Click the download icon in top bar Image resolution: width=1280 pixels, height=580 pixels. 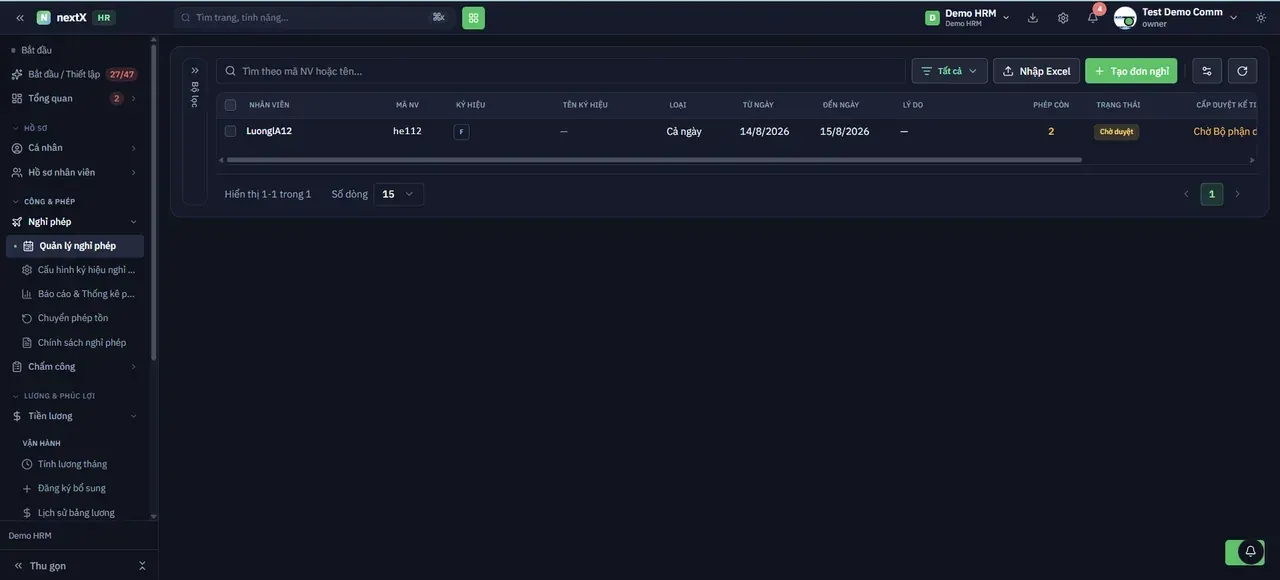[1033, 18]
